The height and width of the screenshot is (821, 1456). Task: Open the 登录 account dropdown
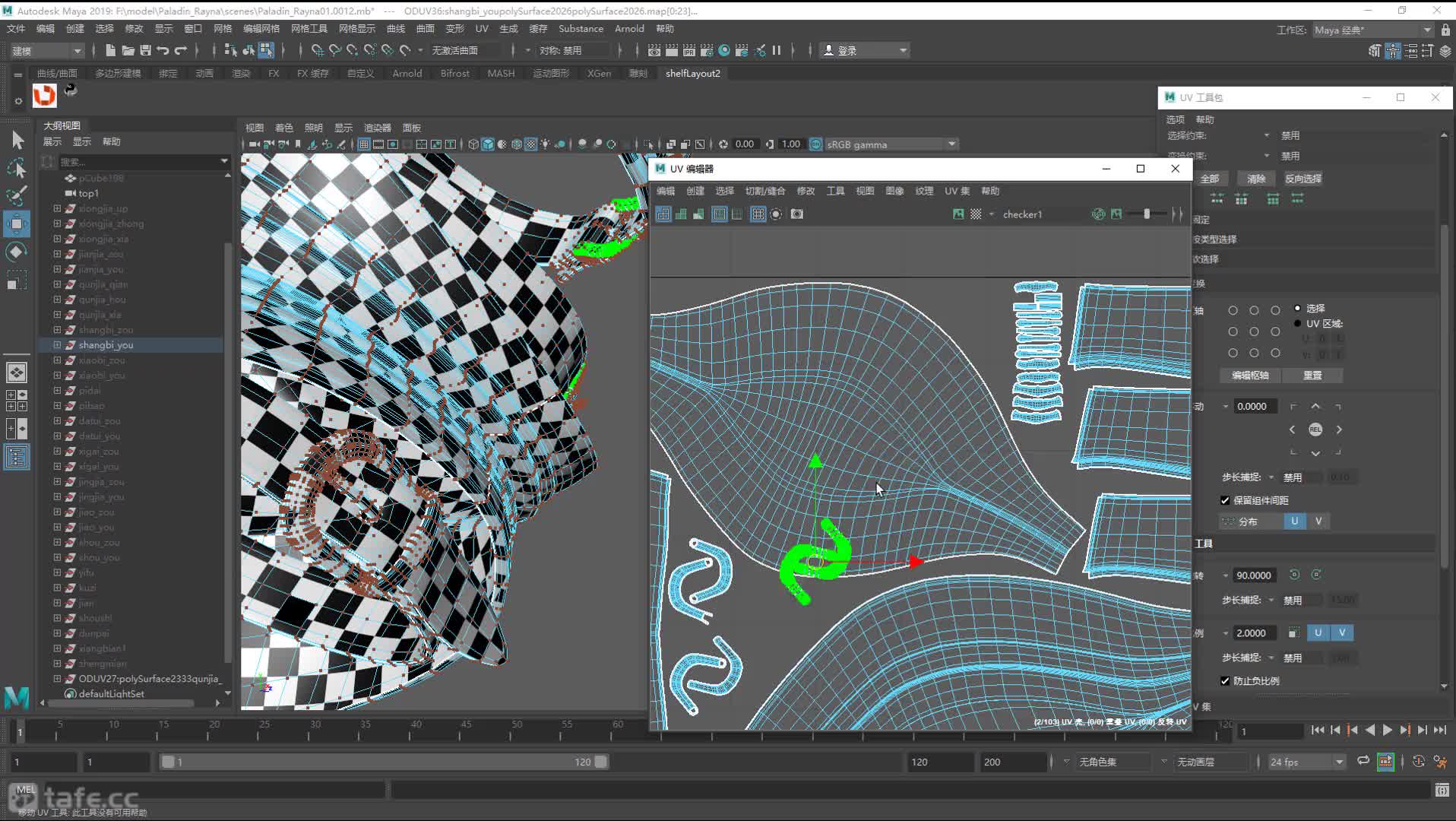(x=866, y=50)
